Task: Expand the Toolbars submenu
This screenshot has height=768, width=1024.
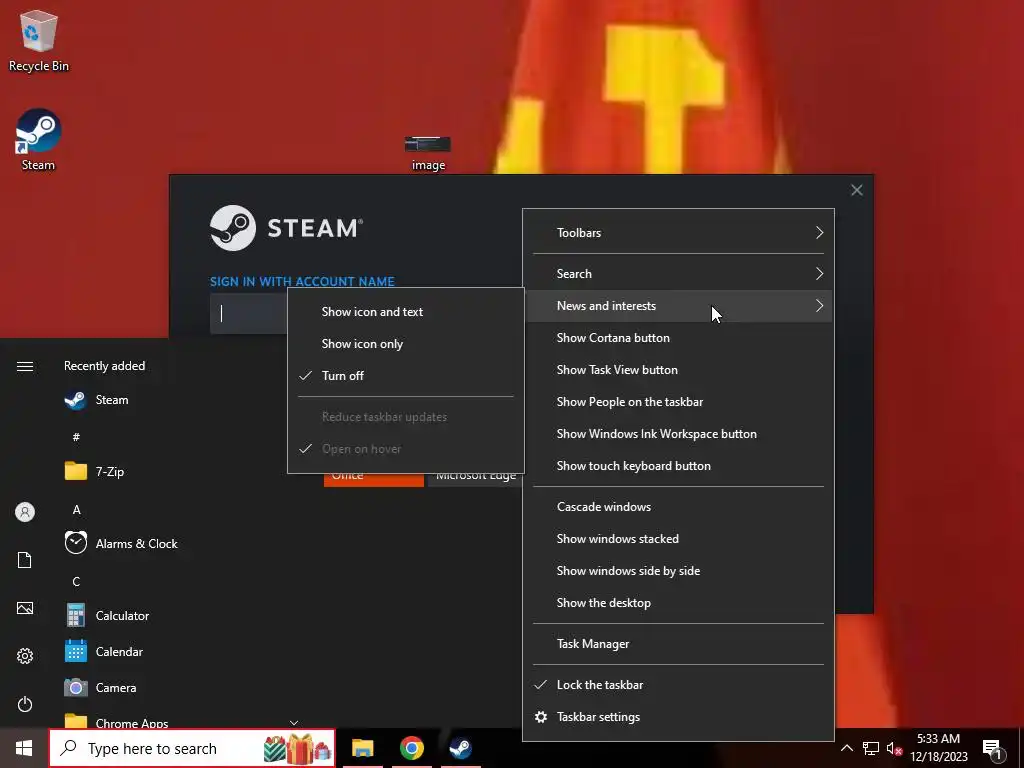Action: coord(679,232)
